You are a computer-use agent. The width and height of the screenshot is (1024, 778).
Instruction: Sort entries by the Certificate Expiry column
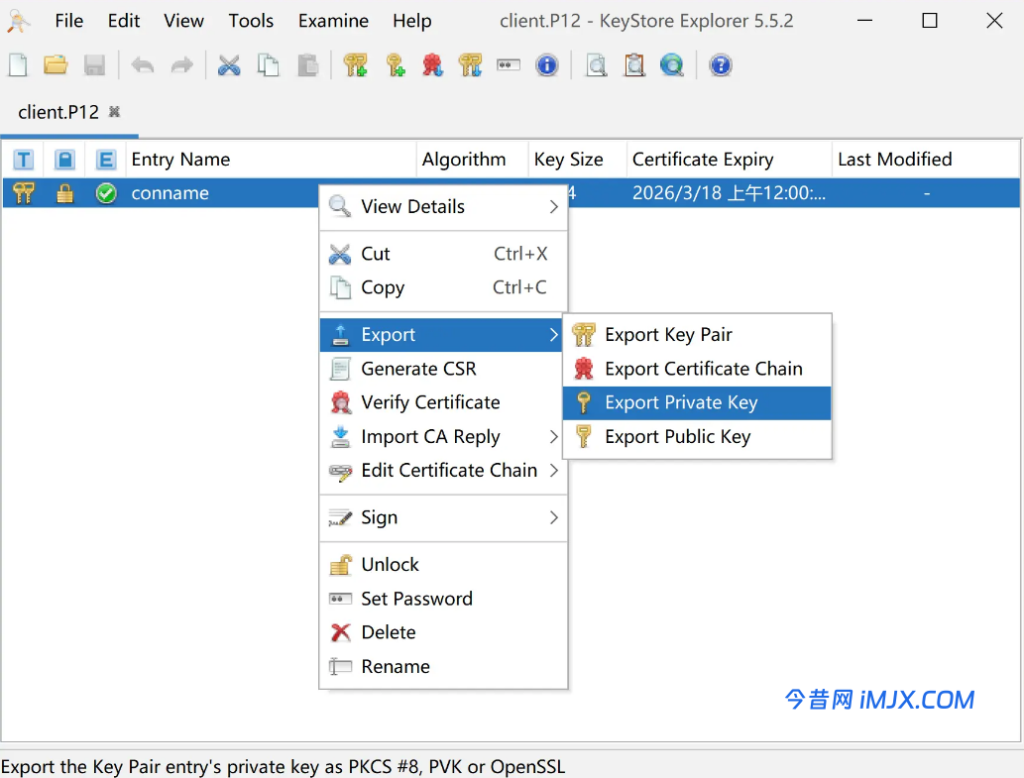(729, 159)
